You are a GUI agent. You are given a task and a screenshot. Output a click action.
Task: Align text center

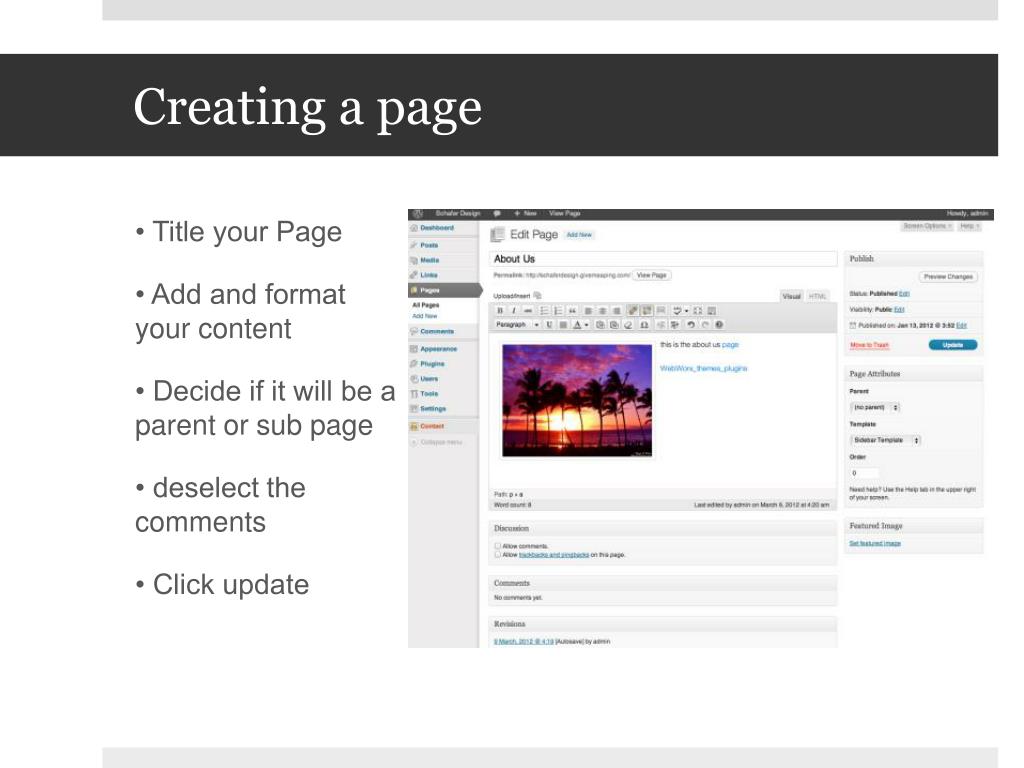602,311
